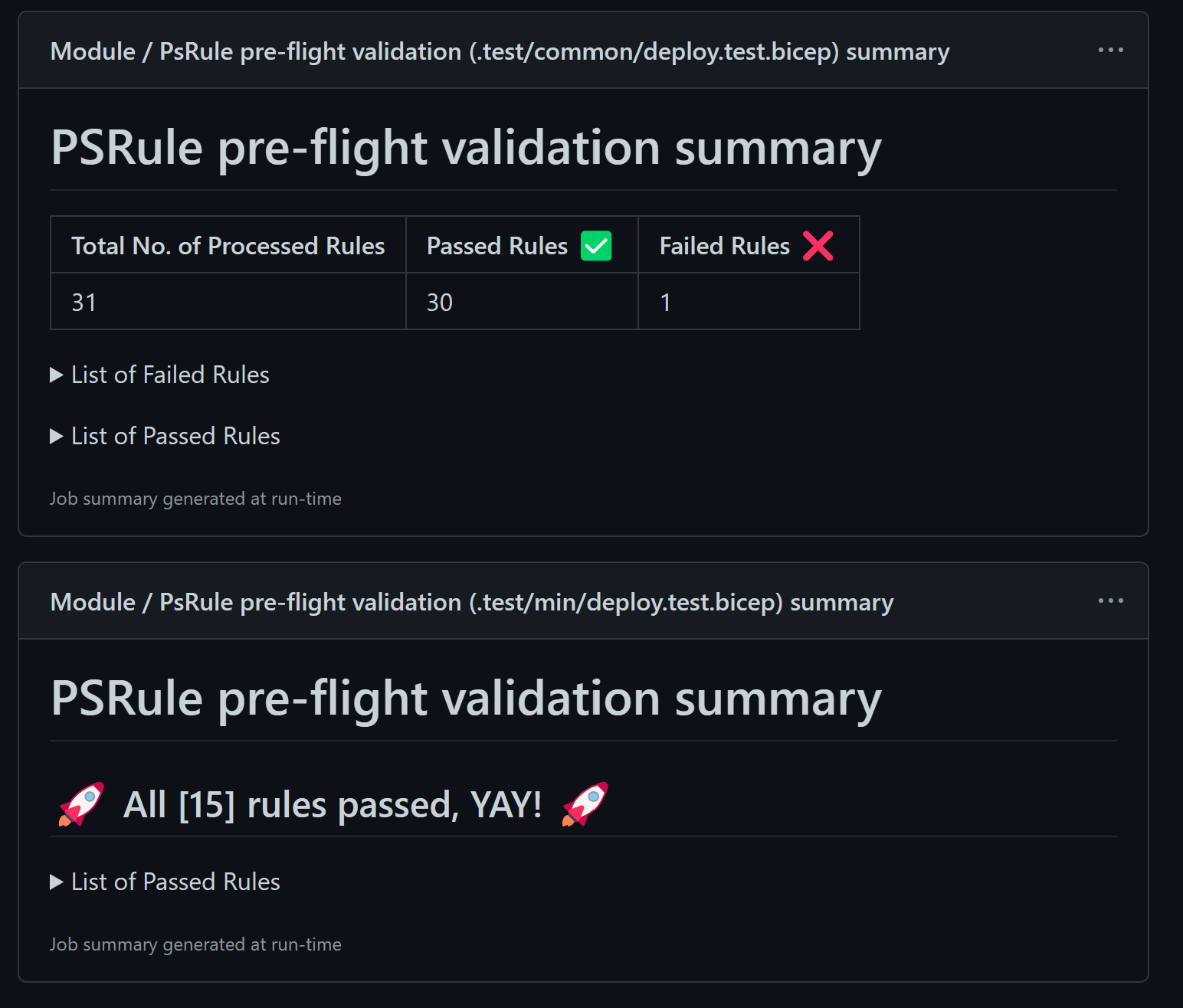This screenshot has width=1183, height=1008.
Task: Expand List of Failed Rules in common summary
Action: (169, 375)
